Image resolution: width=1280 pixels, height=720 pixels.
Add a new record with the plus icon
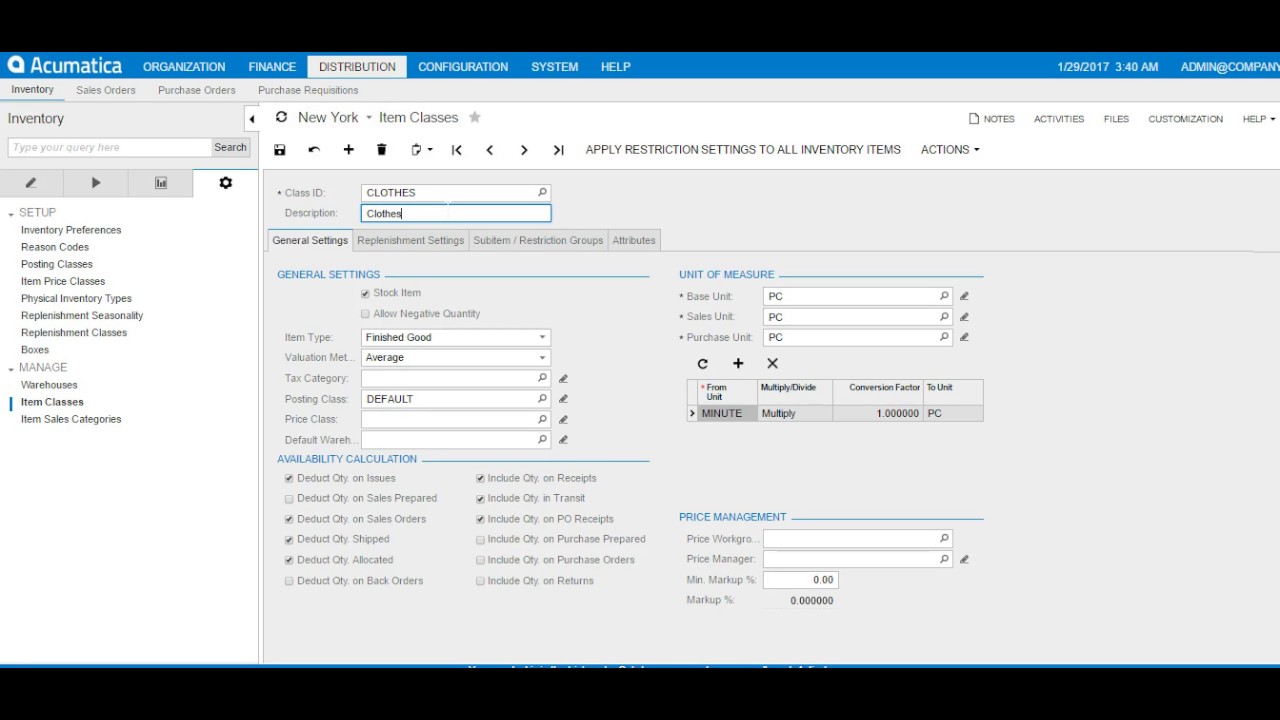(348, 150)
